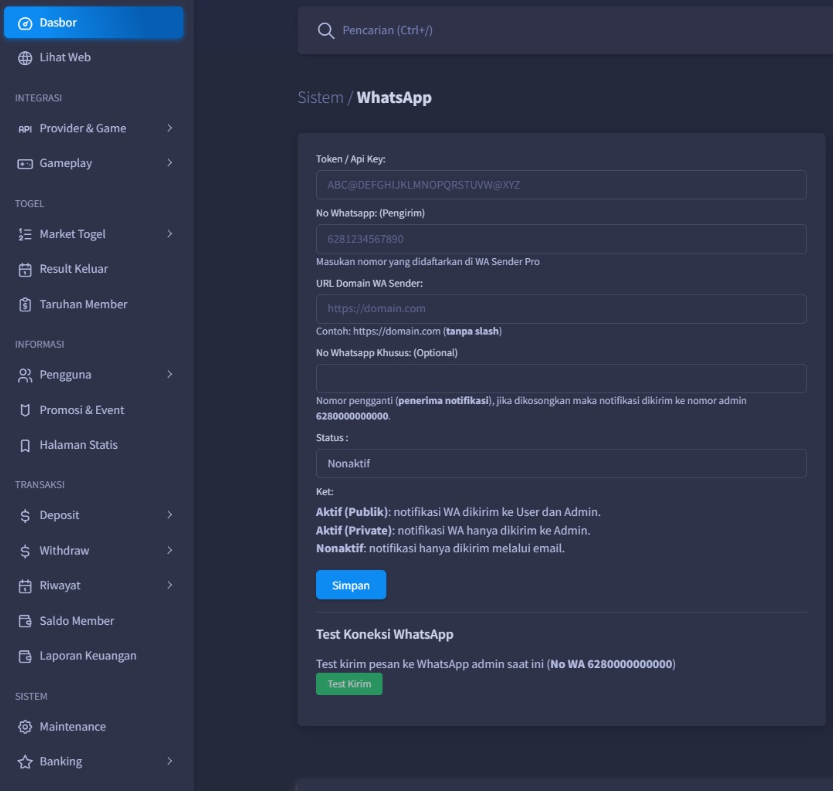Click the No Whatsapp Khusus optional field
Viewport: 833px width, 791px height.
click(561, 379)
